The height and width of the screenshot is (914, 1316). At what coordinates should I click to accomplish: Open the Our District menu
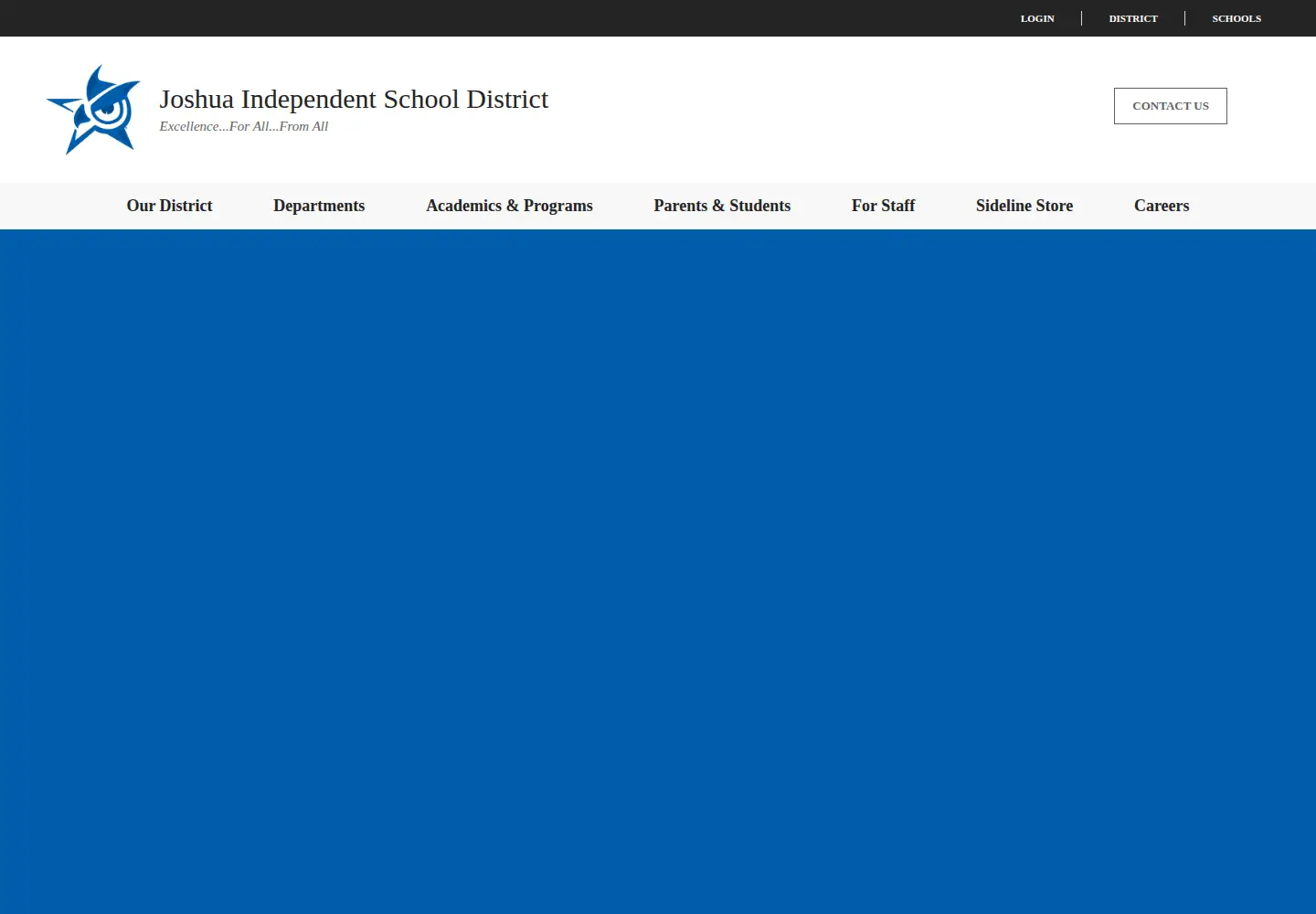pyautogui.click(x=170, y=206)
